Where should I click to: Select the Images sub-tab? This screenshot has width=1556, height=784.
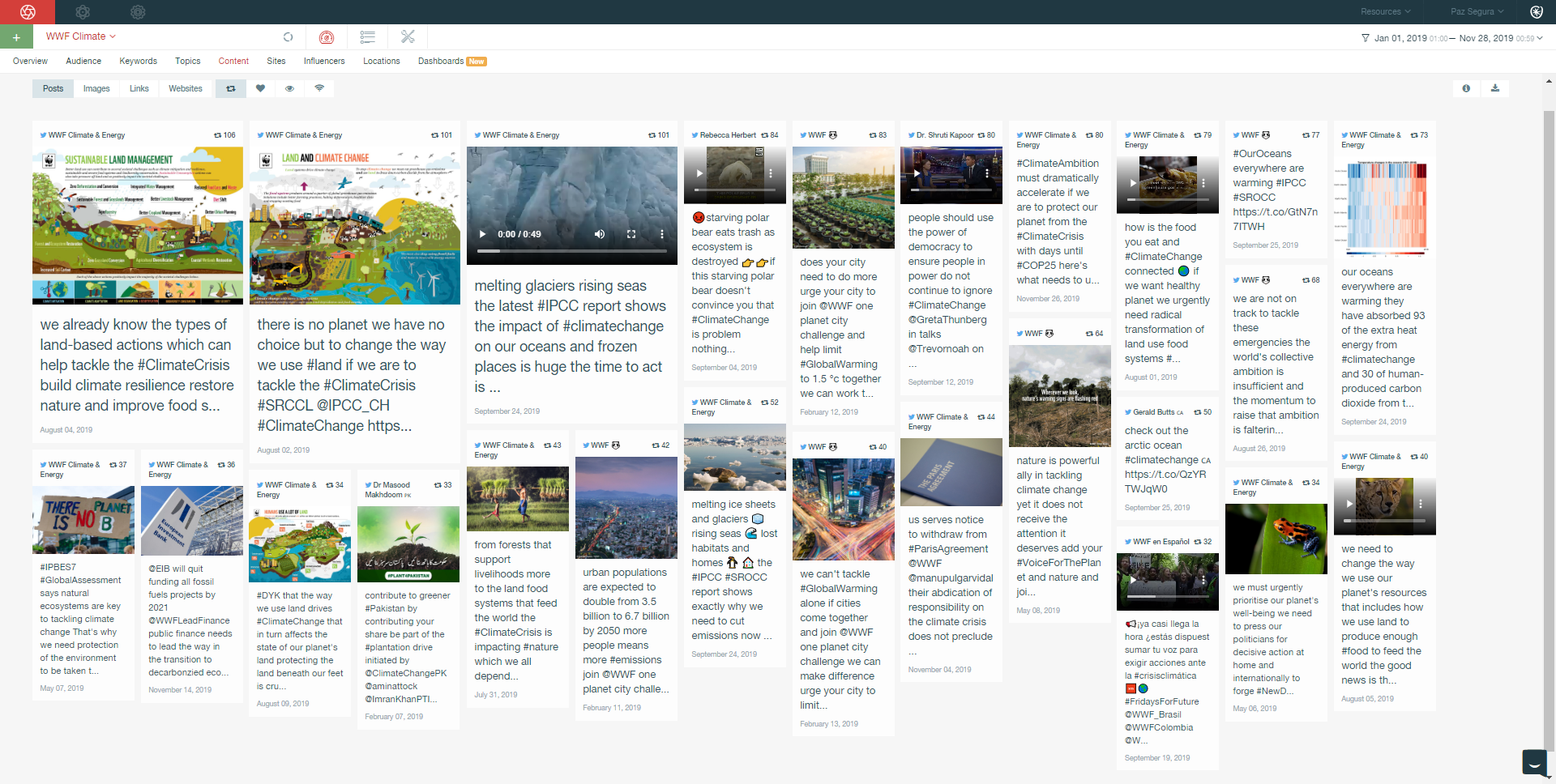click(x=96, y=88)
